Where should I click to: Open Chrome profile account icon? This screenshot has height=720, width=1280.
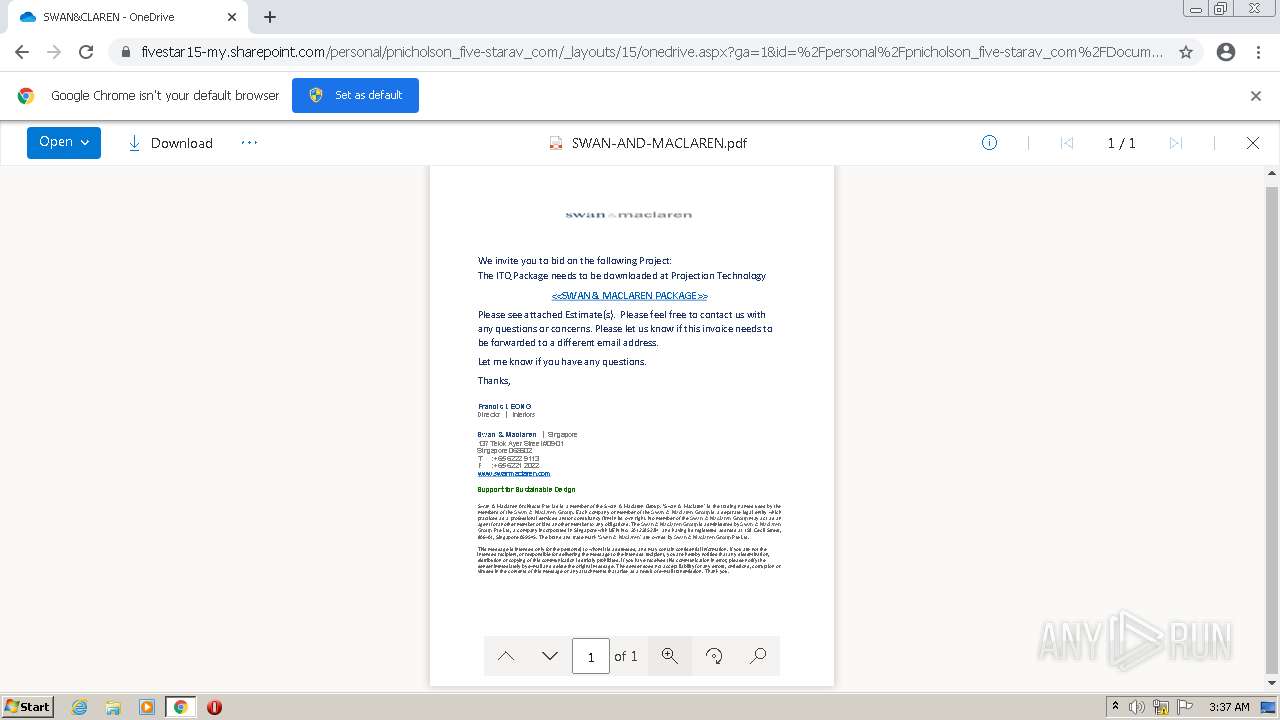pos(1226,52)
